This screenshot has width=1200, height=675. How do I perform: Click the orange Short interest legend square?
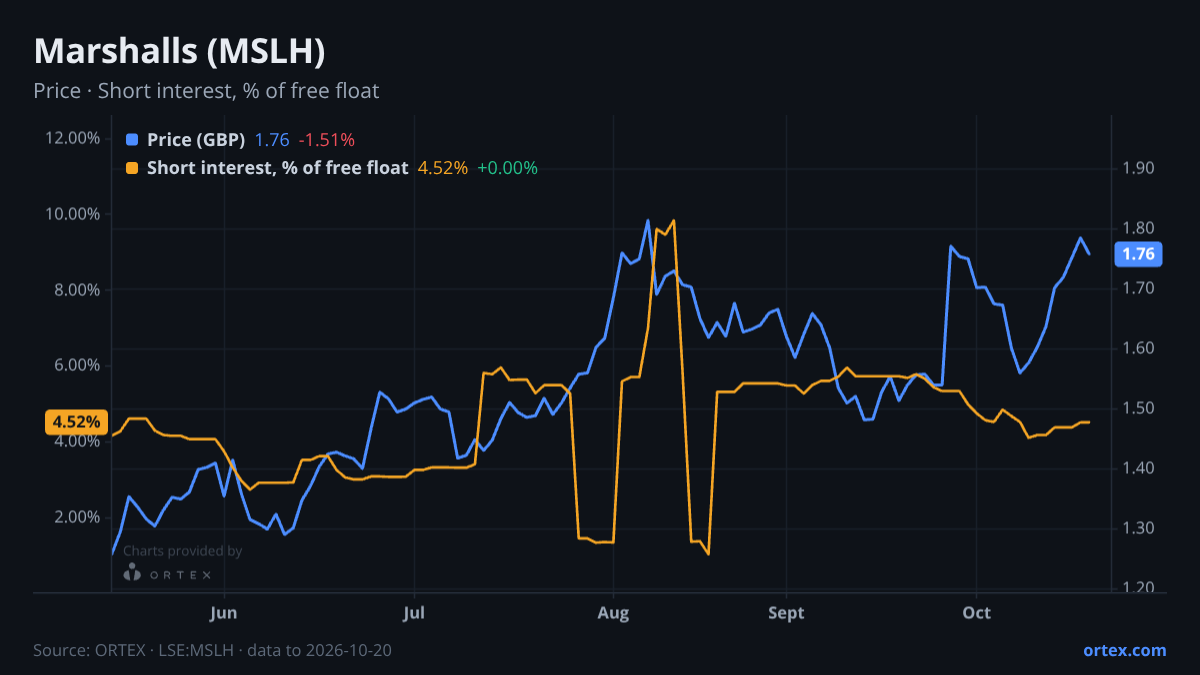coord(132,168)
